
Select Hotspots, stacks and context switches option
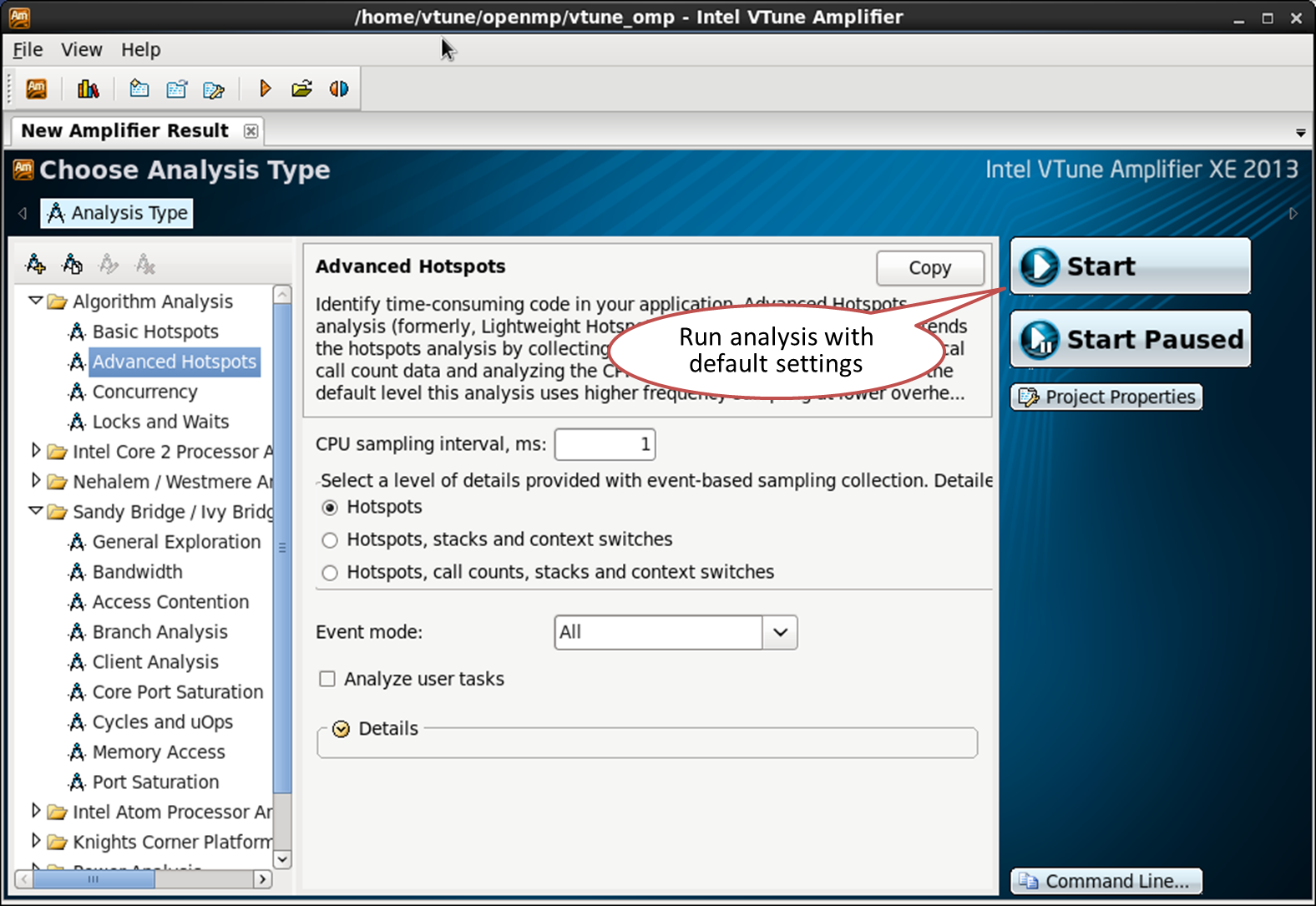[x=330, y=540]
